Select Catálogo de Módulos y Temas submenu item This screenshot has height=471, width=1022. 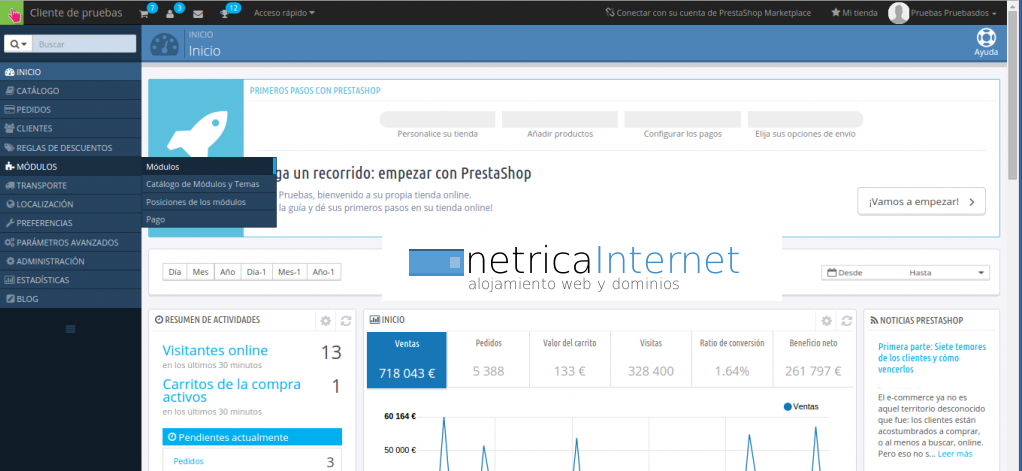[209, 184]
